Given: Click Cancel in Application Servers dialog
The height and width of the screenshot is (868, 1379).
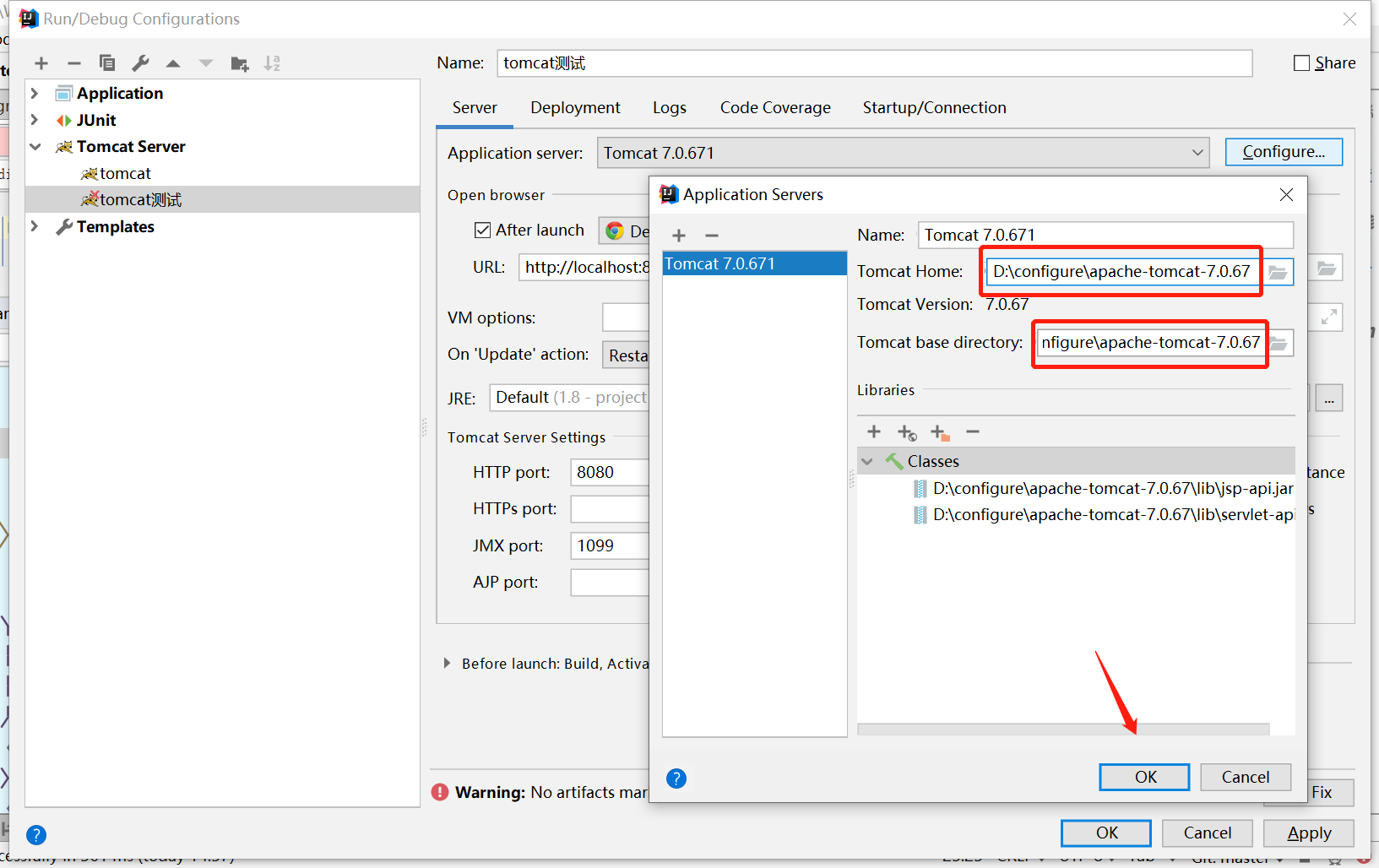Looking at the screenshot, I should pyautogui.click(x=1246, y=778).
